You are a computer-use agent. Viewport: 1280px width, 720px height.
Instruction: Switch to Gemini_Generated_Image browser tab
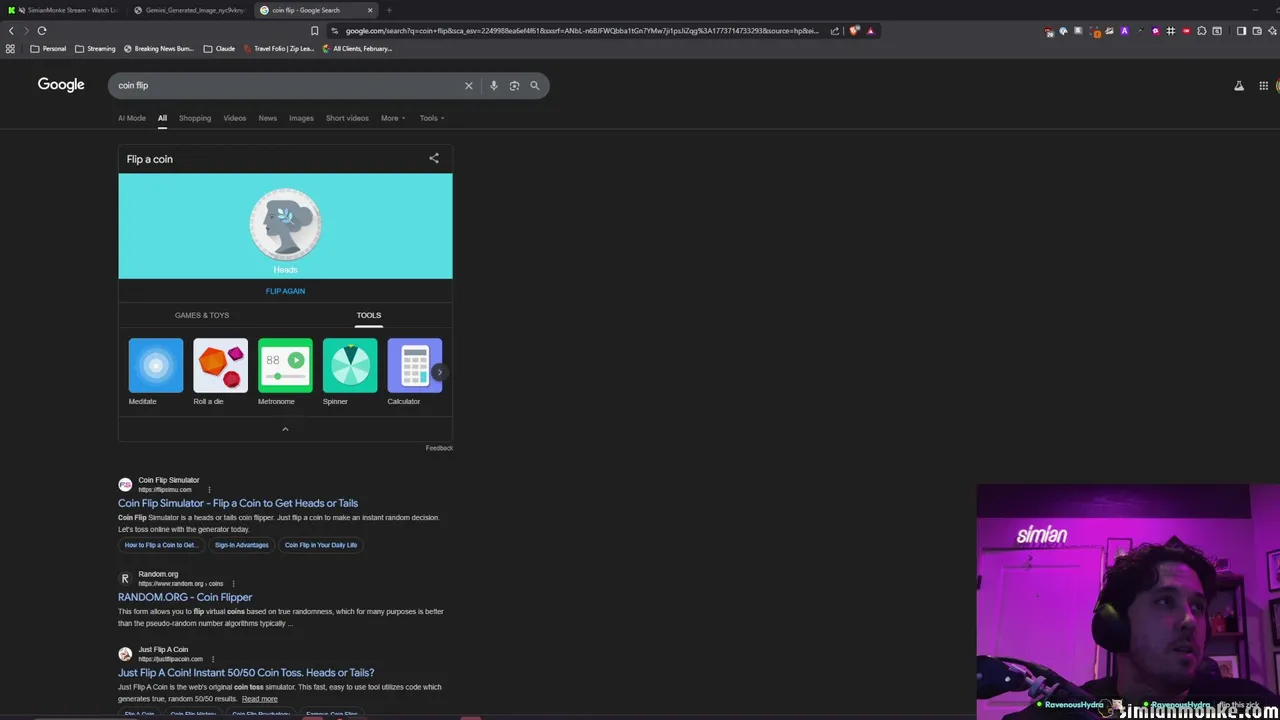click(190, 10)
